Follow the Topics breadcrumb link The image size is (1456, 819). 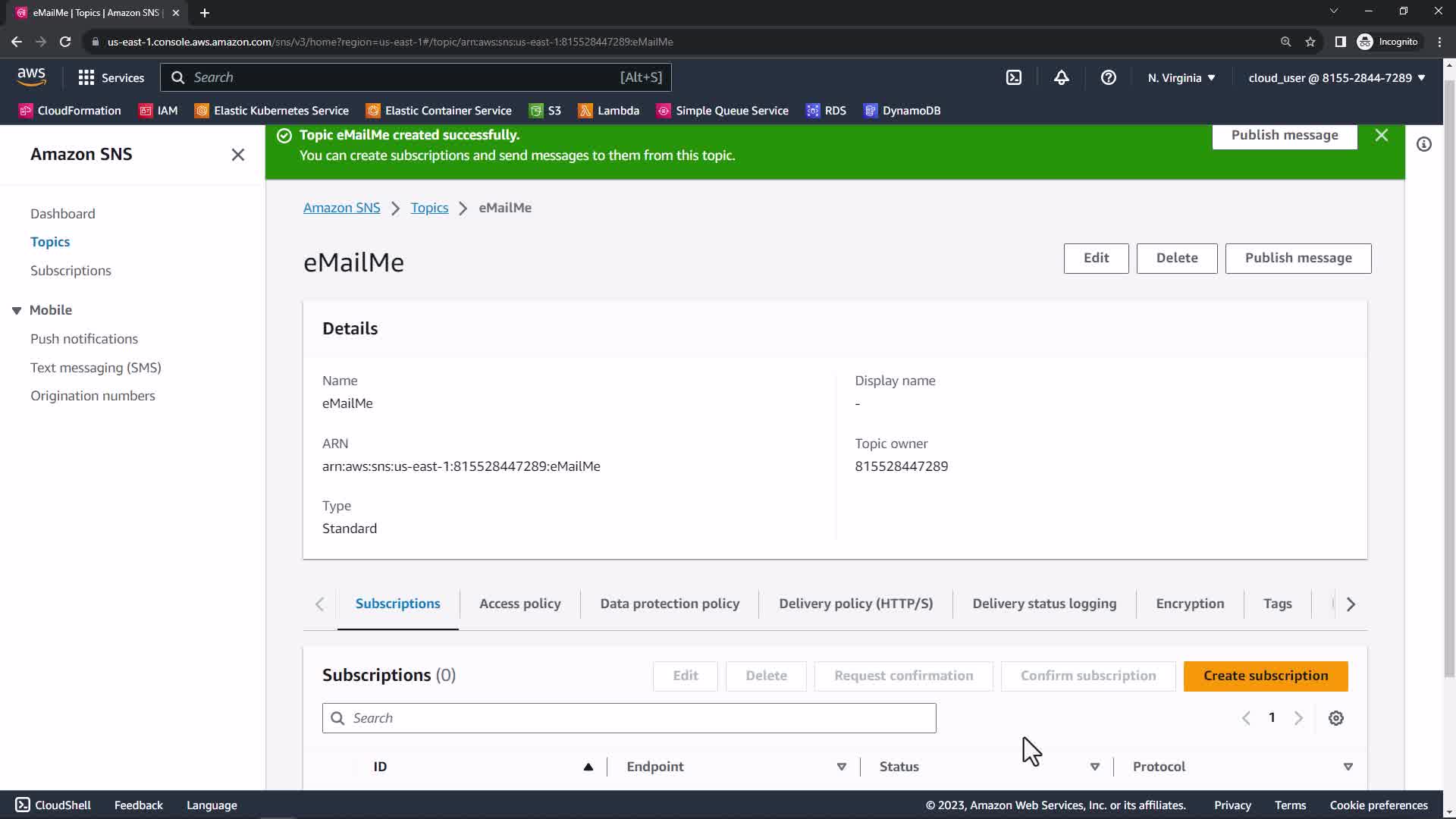[x=429, y=208]
